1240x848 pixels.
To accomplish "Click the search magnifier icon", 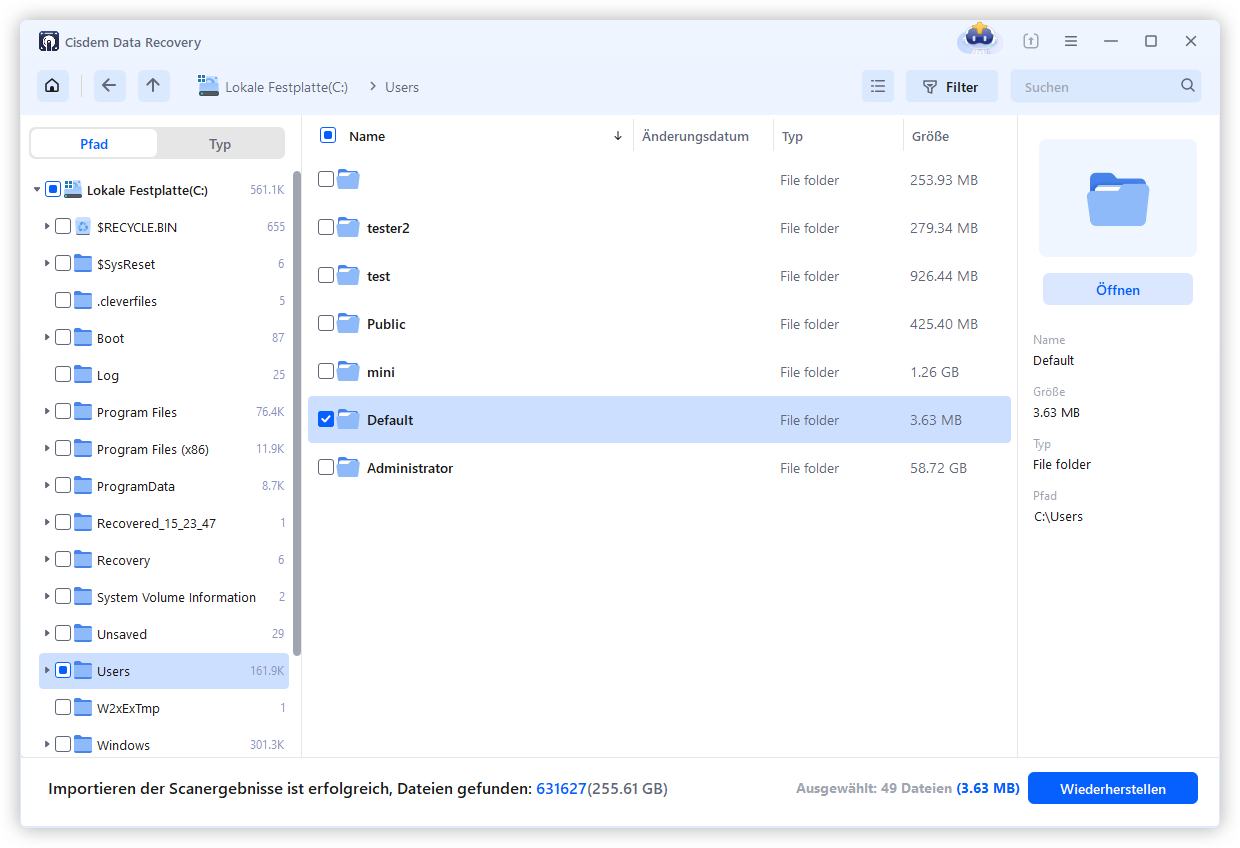I will [1187, 86].
